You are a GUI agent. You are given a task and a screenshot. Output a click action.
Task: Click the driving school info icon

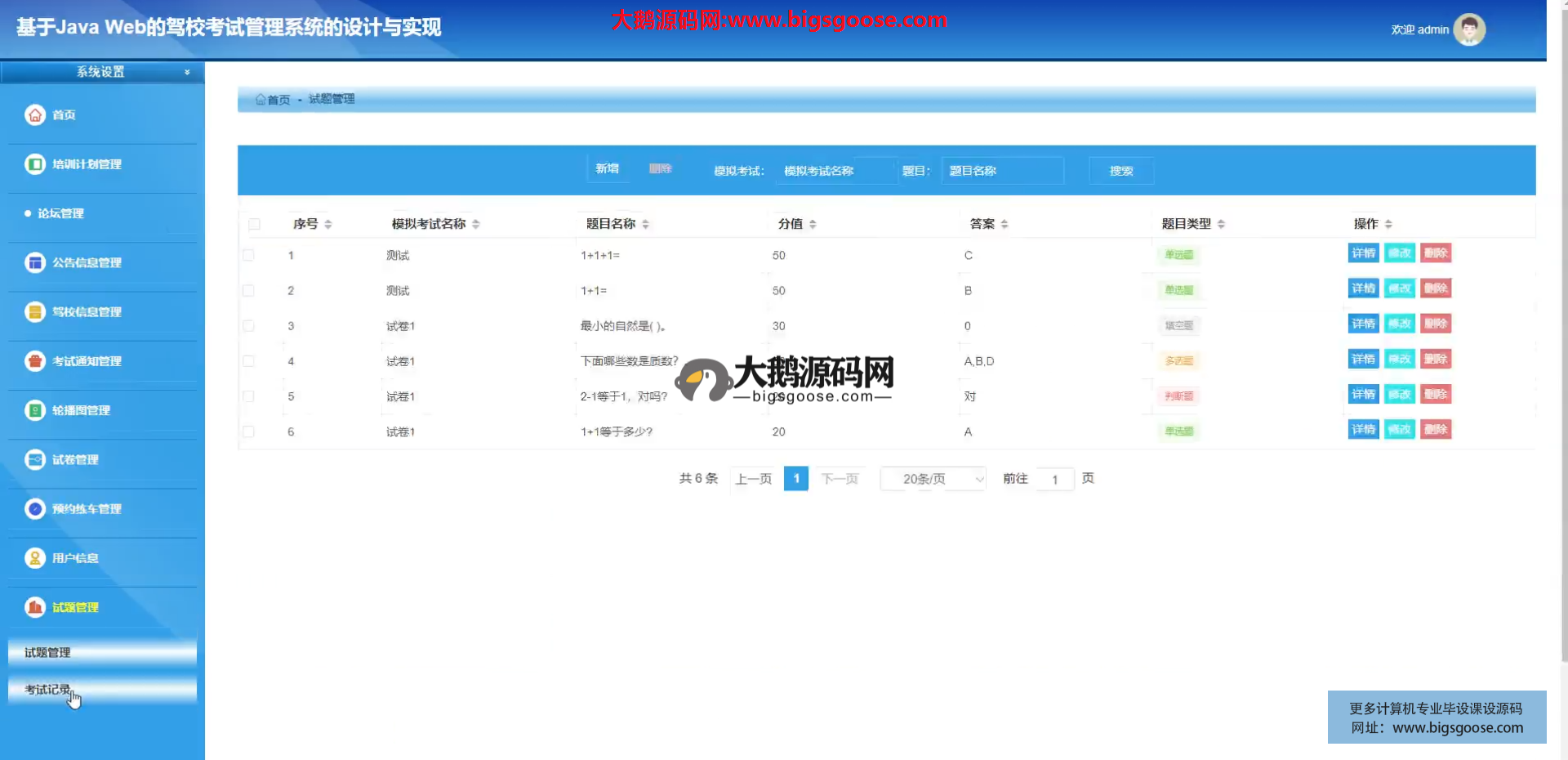click(x=35, y=311)
